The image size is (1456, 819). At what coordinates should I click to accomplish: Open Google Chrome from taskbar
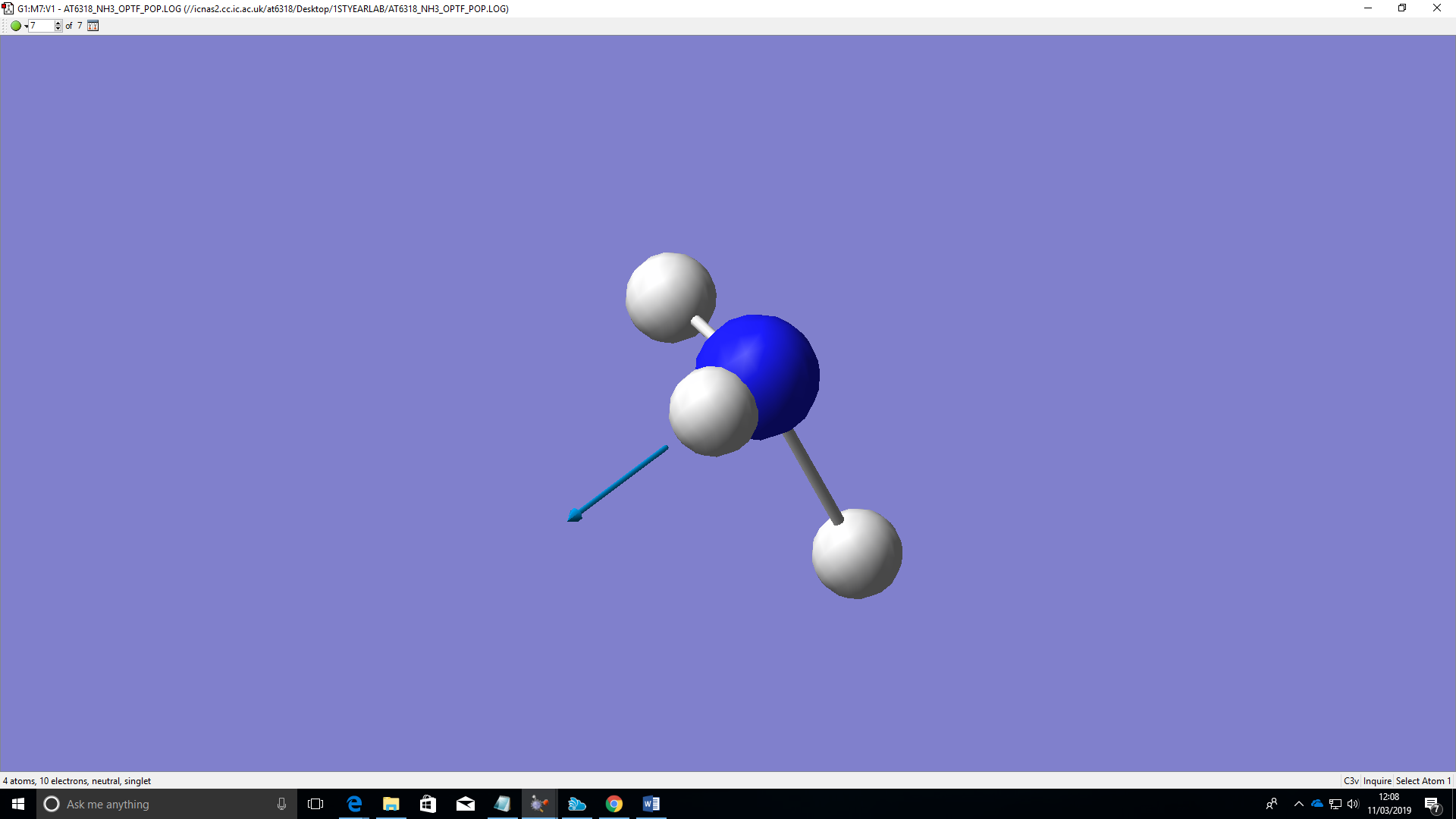(x=614, y=804)
